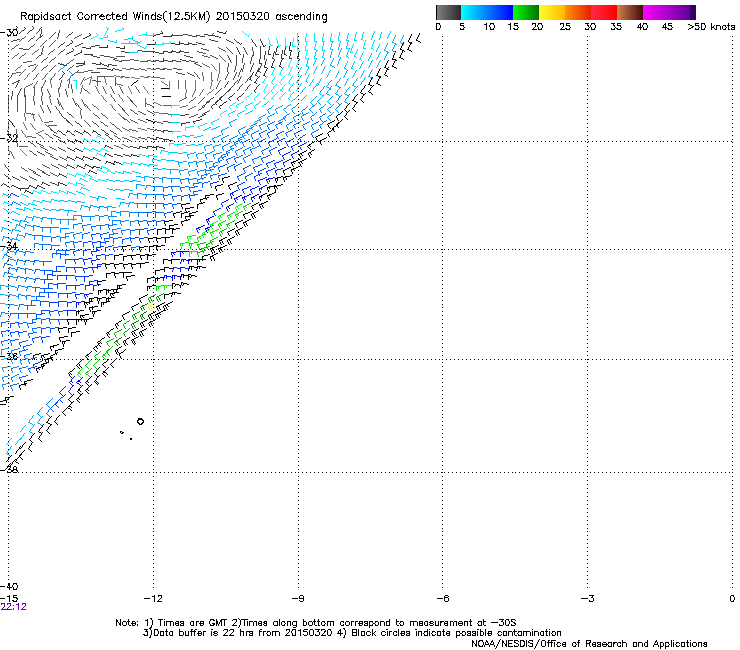The height and width of the screenshot is (650, 740).
Task: Click the word "ascending" in the title
Action: point(301,17)
